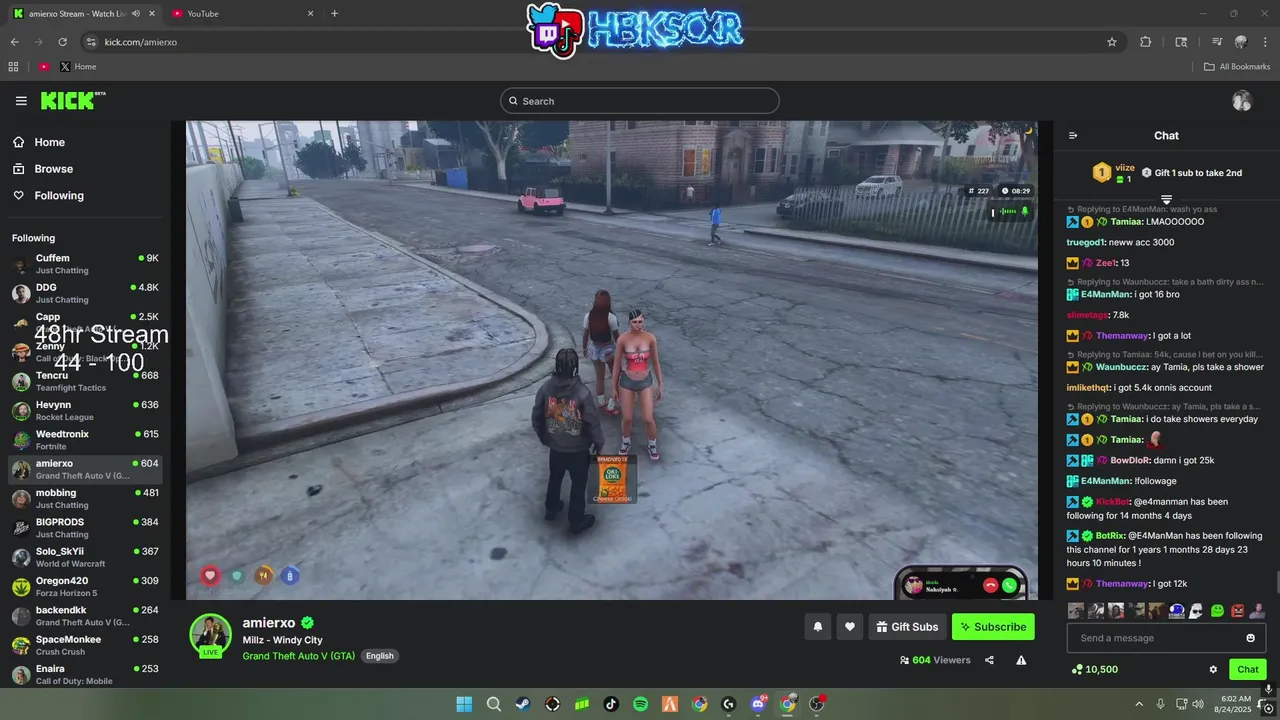Open the 10,500 channel points balance
The image size is (1280, 720).
click(x=1094, y=669)
